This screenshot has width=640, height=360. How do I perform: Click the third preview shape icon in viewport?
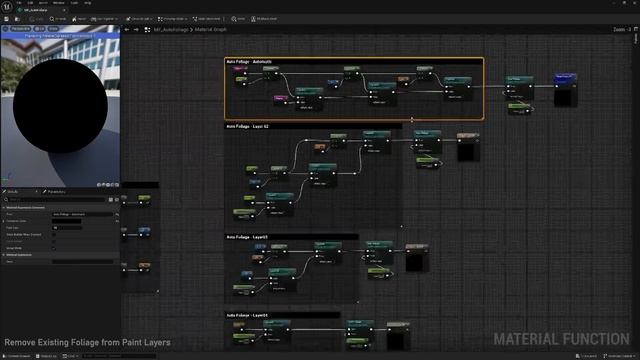pyautogui.click(x=108, y=185)
